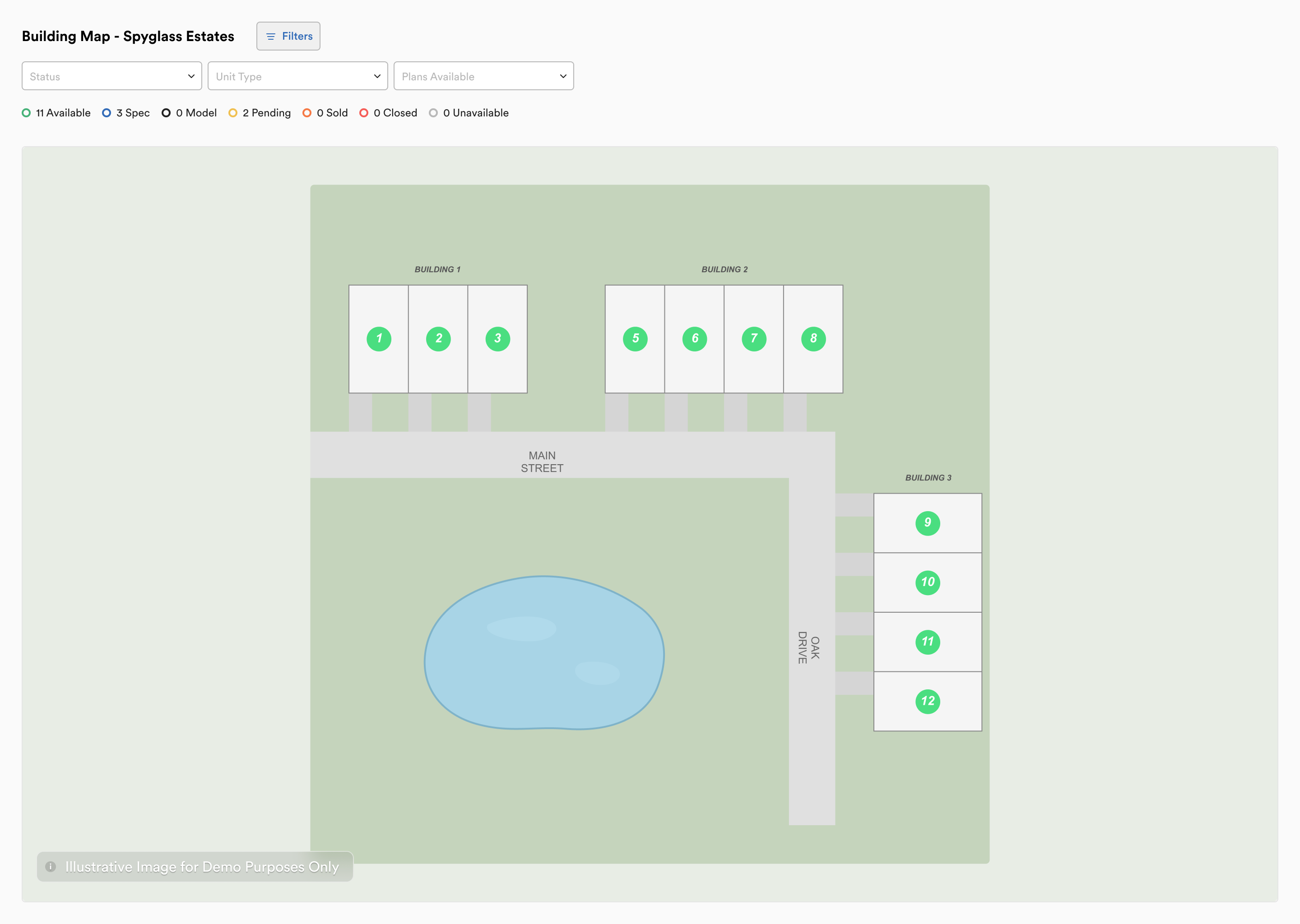This screenshot has width=1300, height=924.
Task: Click the filter lines icon in Filters button
Action: 270,36
